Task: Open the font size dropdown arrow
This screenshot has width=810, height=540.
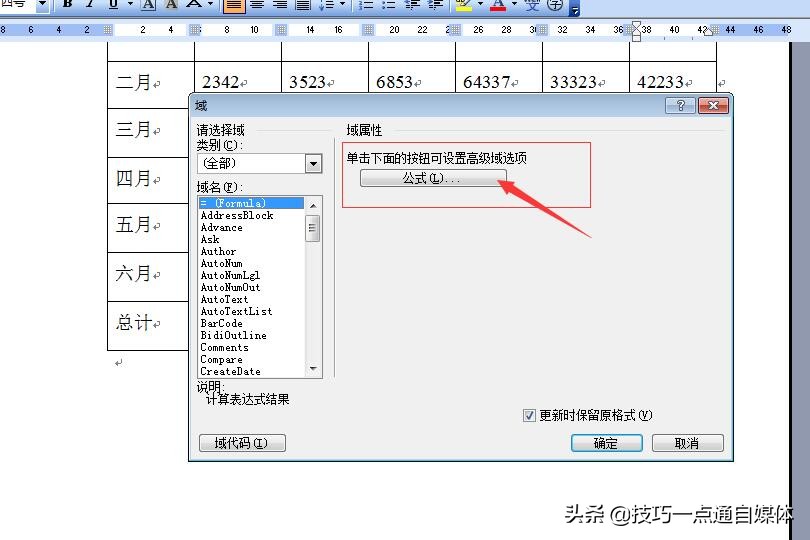Action: 42,4
